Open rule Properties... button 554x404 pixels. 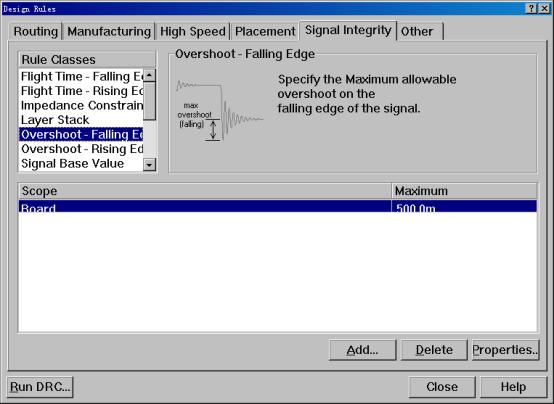click(x=505, y=350)
